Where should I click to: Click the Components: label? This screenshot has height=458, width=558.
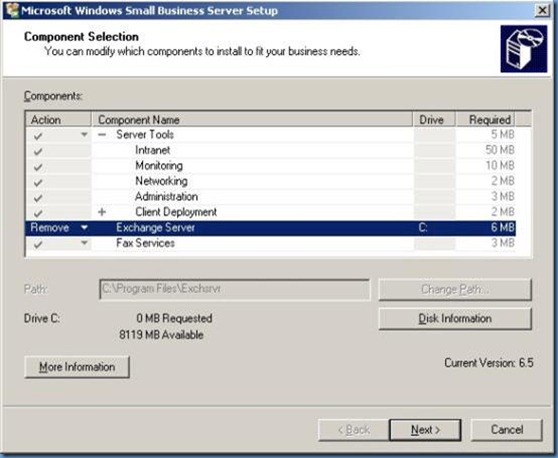(53, 96)
